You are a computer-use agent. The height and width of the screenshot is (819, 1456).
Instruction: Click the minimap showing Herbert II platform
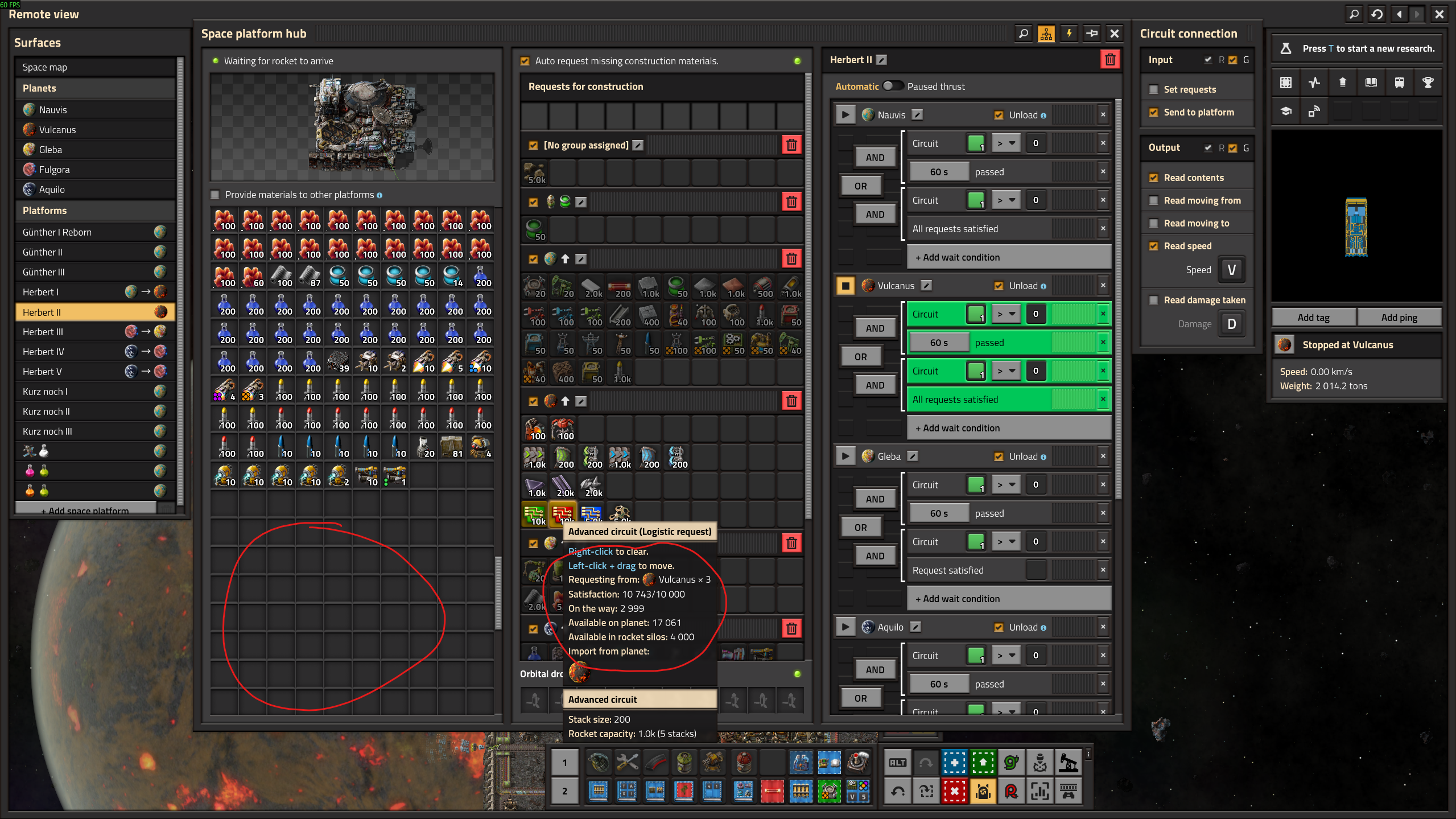[x=1356, y=216]
